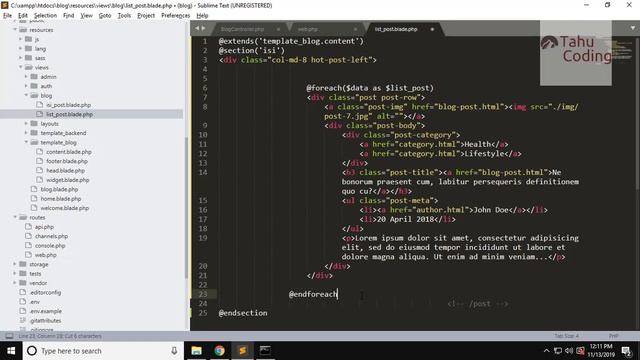The height and width of the screenshot is (360, 640).
Task: Expand the admin folder
Action: [x=26, y=77]
